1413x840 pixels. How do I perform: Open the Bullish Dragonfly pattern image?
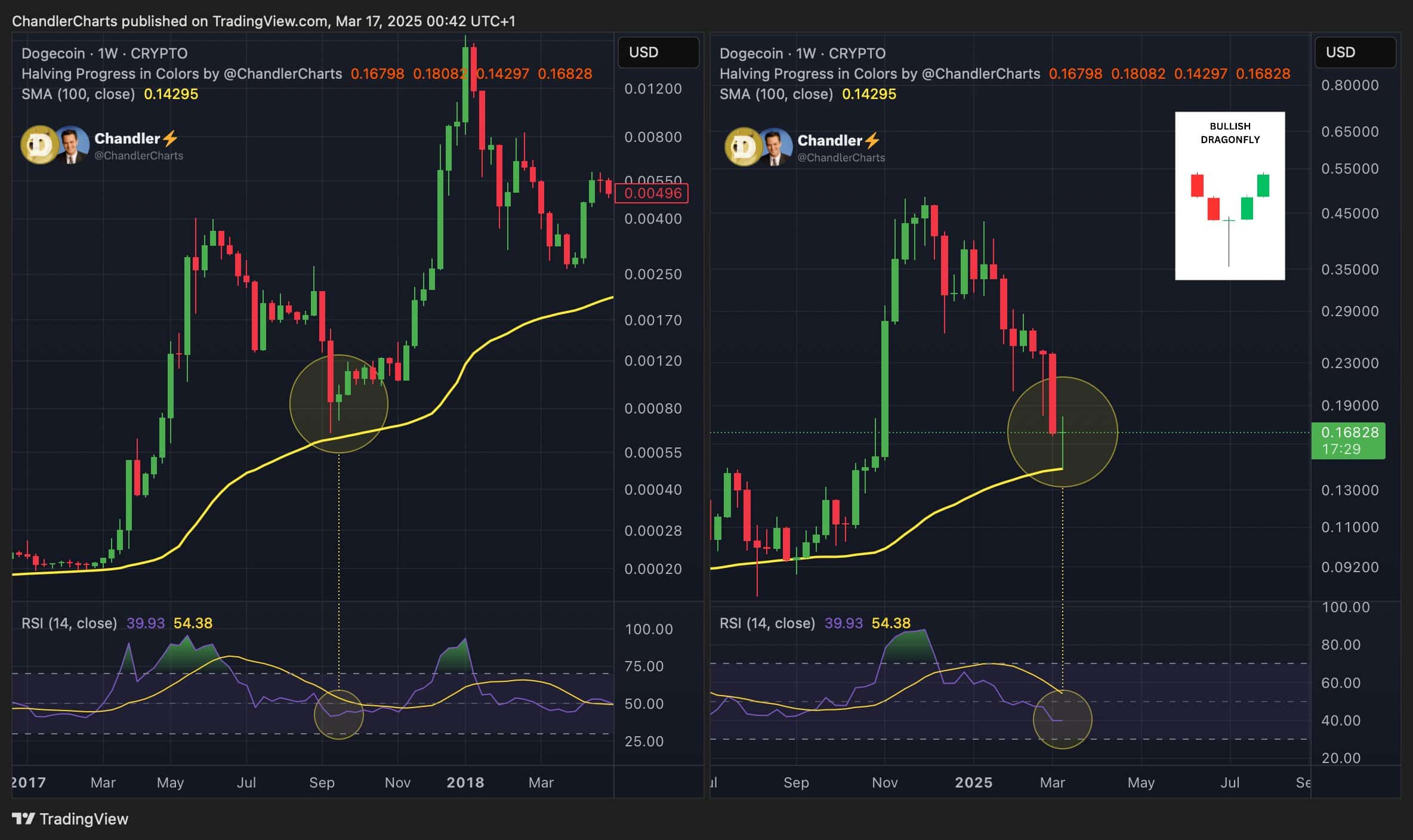coord(1230,196)
